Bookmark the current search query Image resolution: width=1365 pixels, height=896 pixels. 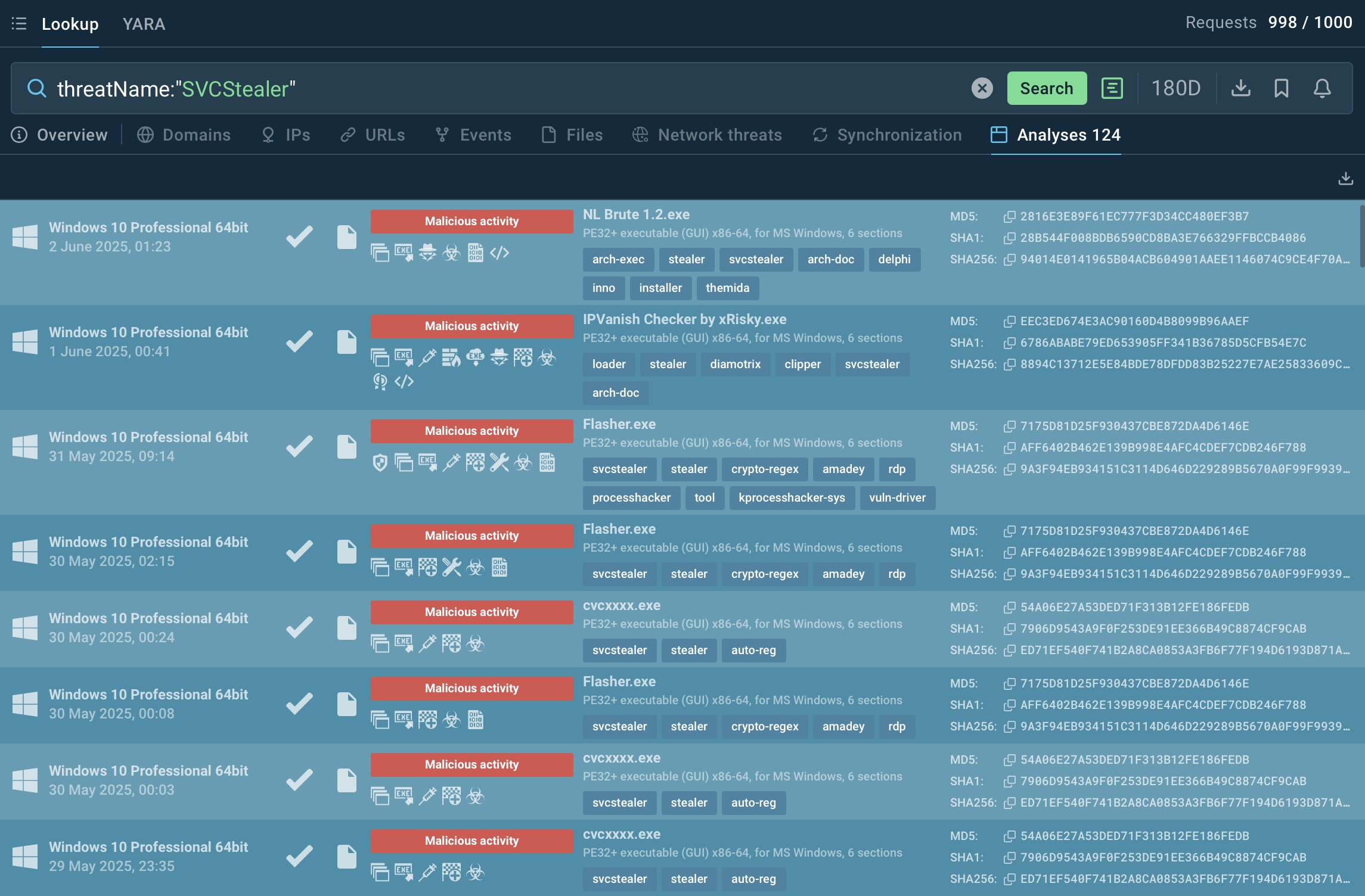point(1282,88)
